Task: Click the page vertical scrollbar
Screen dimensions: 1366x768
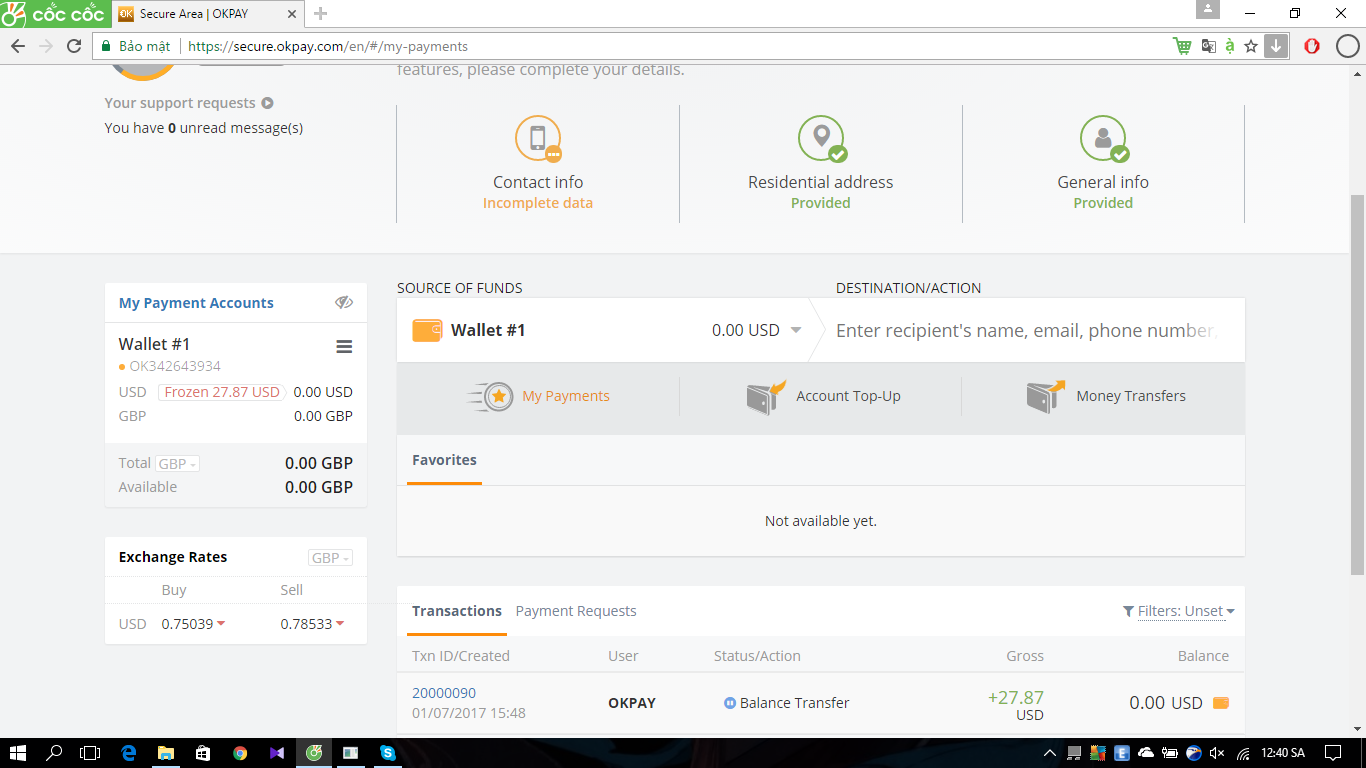Action: 1357,384
